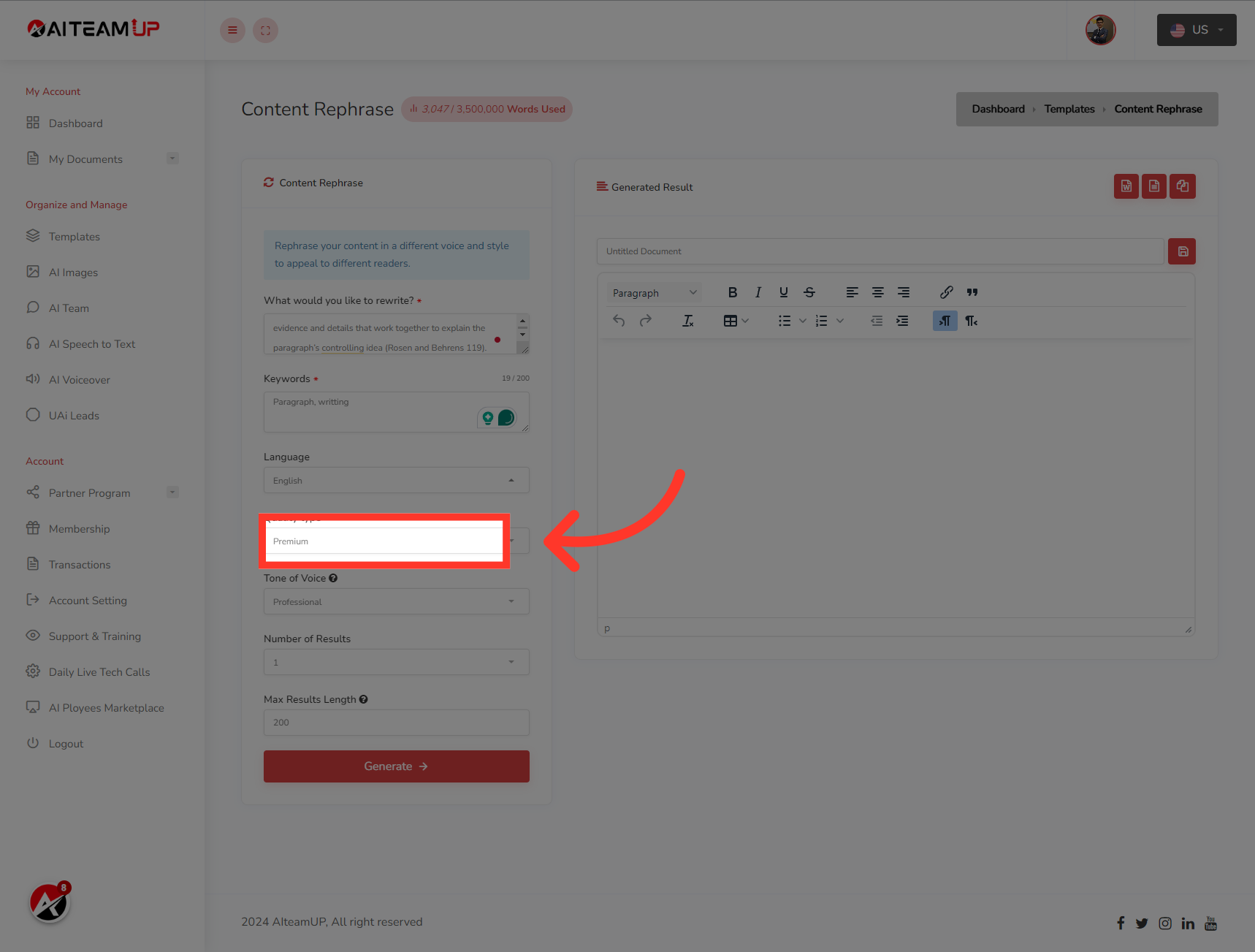Insert a bullet list
Image resolution: width=1255 pixels, height=952 pixels.
pos(785,321)
